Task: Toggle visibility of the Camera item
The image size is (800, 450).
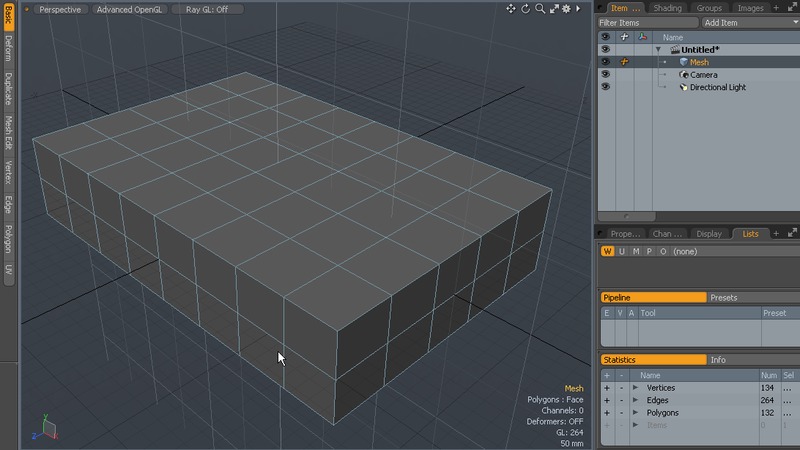Action: point(605,75)
